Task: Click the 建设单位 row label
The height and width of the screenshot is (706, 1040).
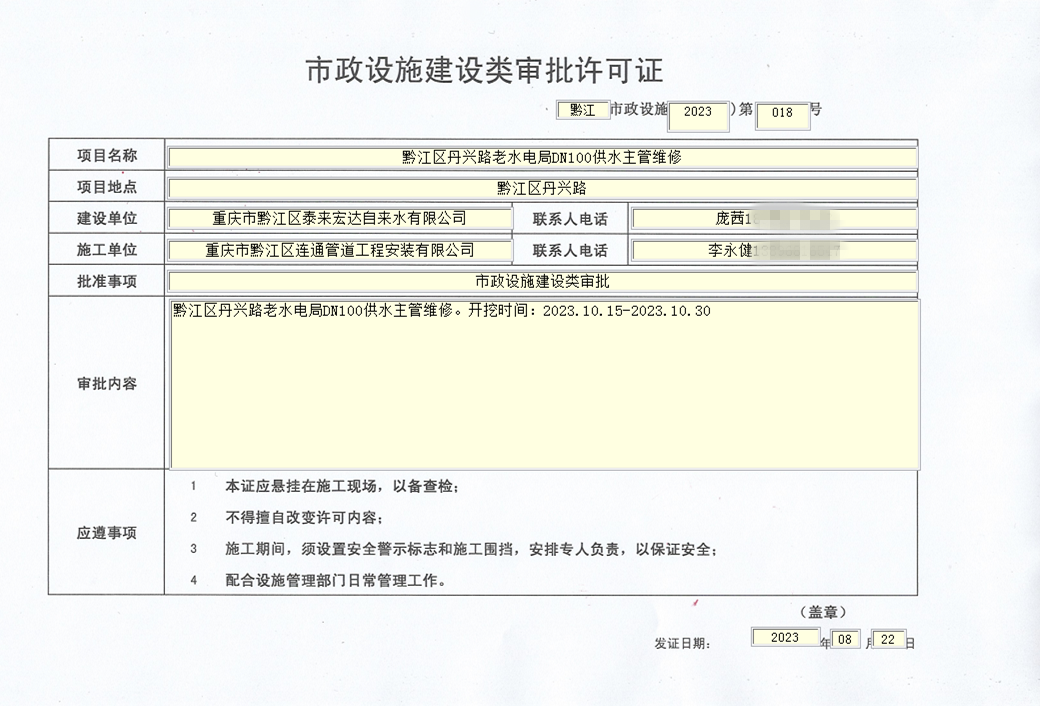Action: click(107, 218)
